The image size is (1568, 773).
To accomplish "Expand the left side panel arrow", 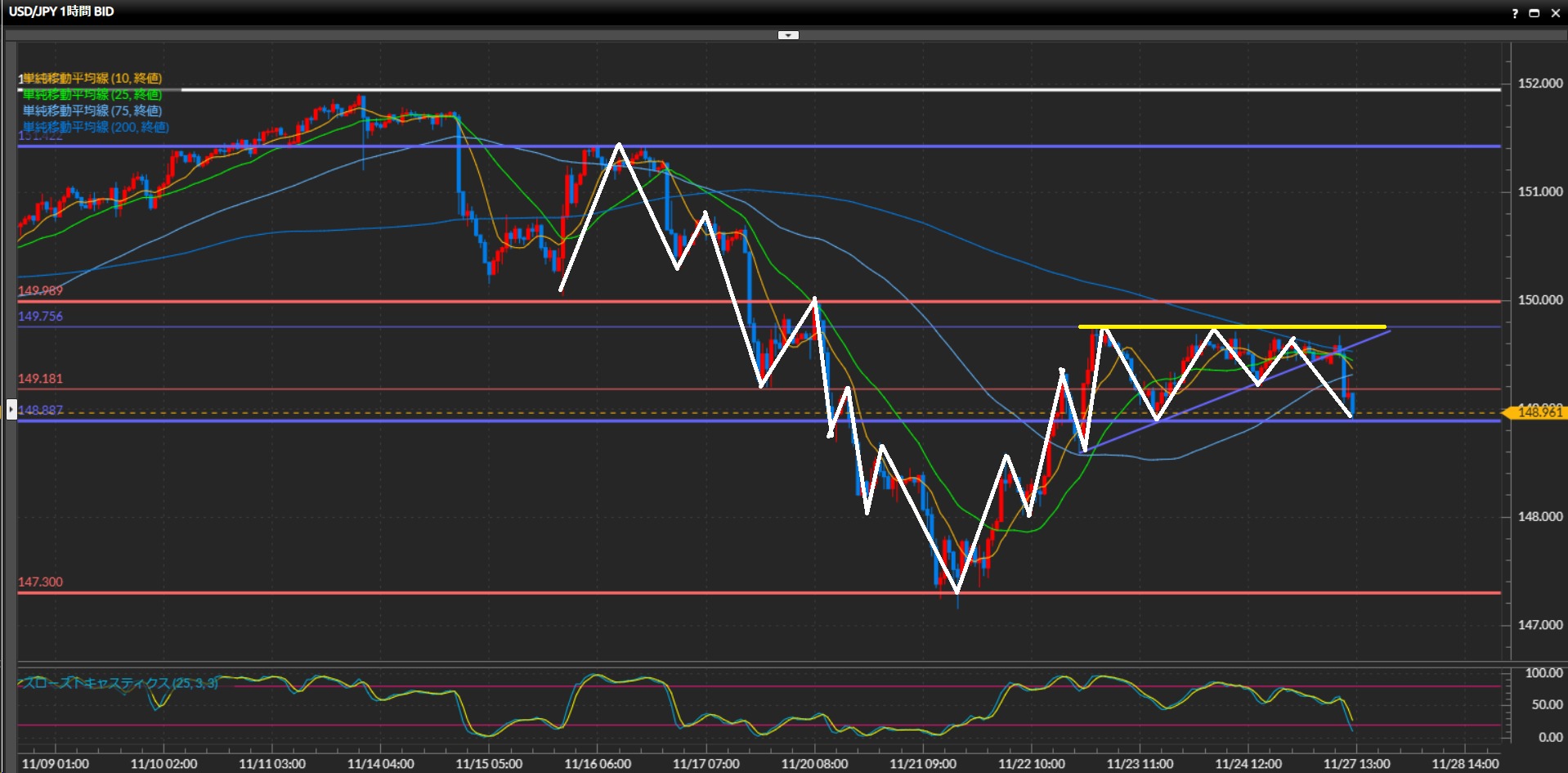I will pos(11,408).
